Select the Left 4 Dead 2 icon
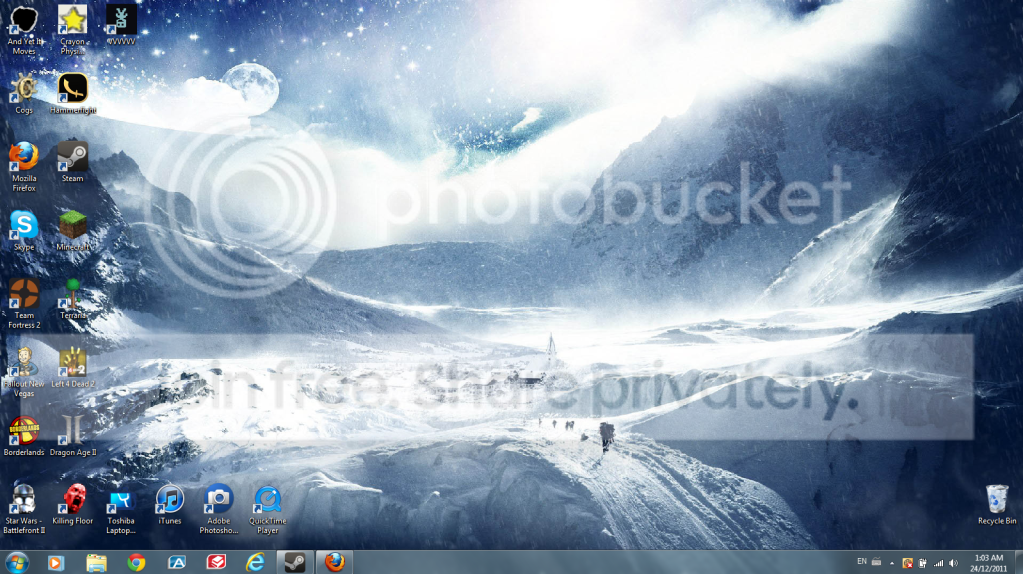This screenshot has height=574, width=1023. coord(72,367)
